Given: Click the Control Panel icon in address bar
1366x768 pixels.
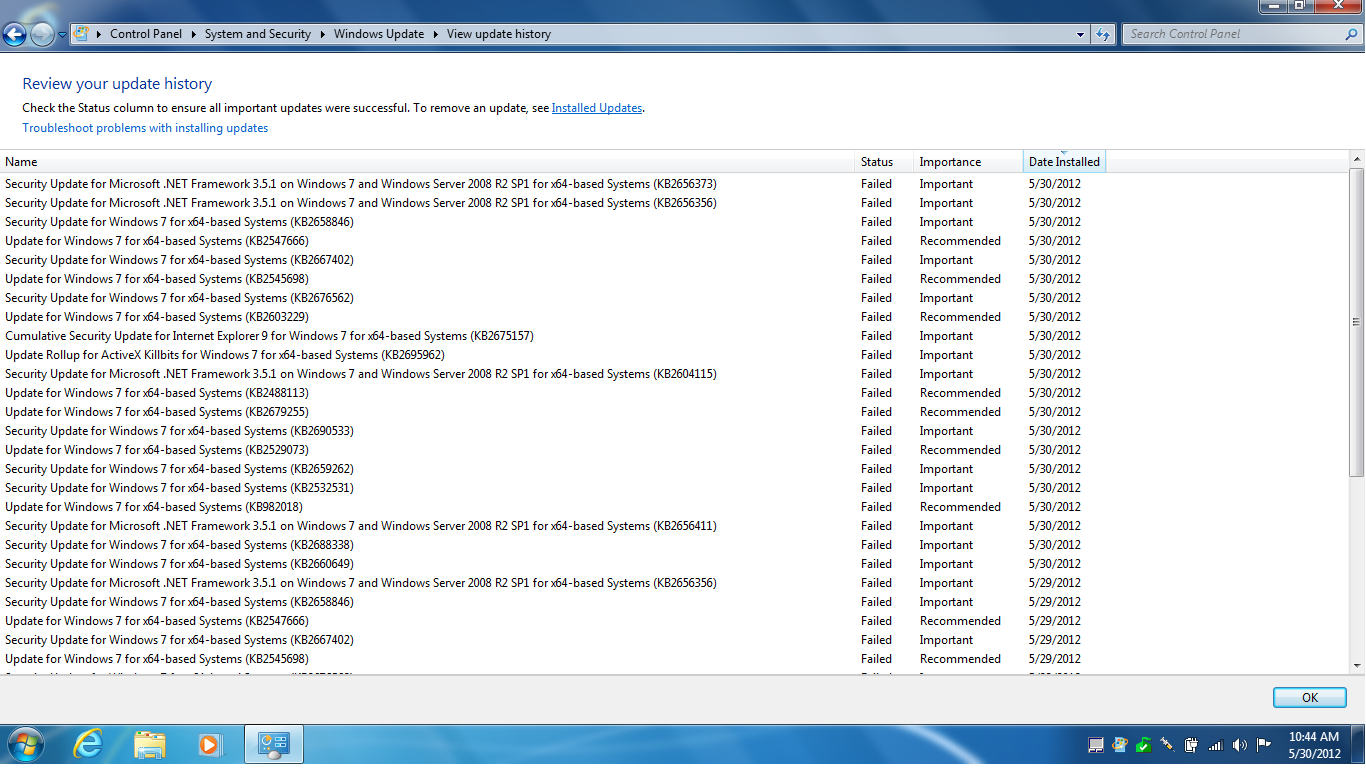Looking at the screenshot, I should tap(82, 34).
